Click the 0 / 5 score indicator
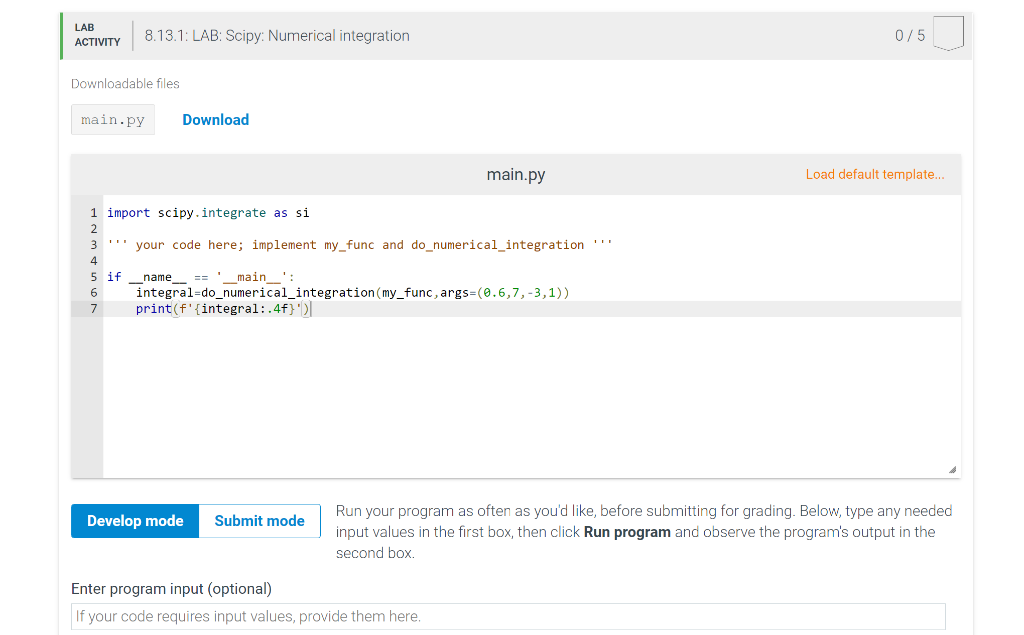This screenshot has width=1024, height=635. coord(912,35)
